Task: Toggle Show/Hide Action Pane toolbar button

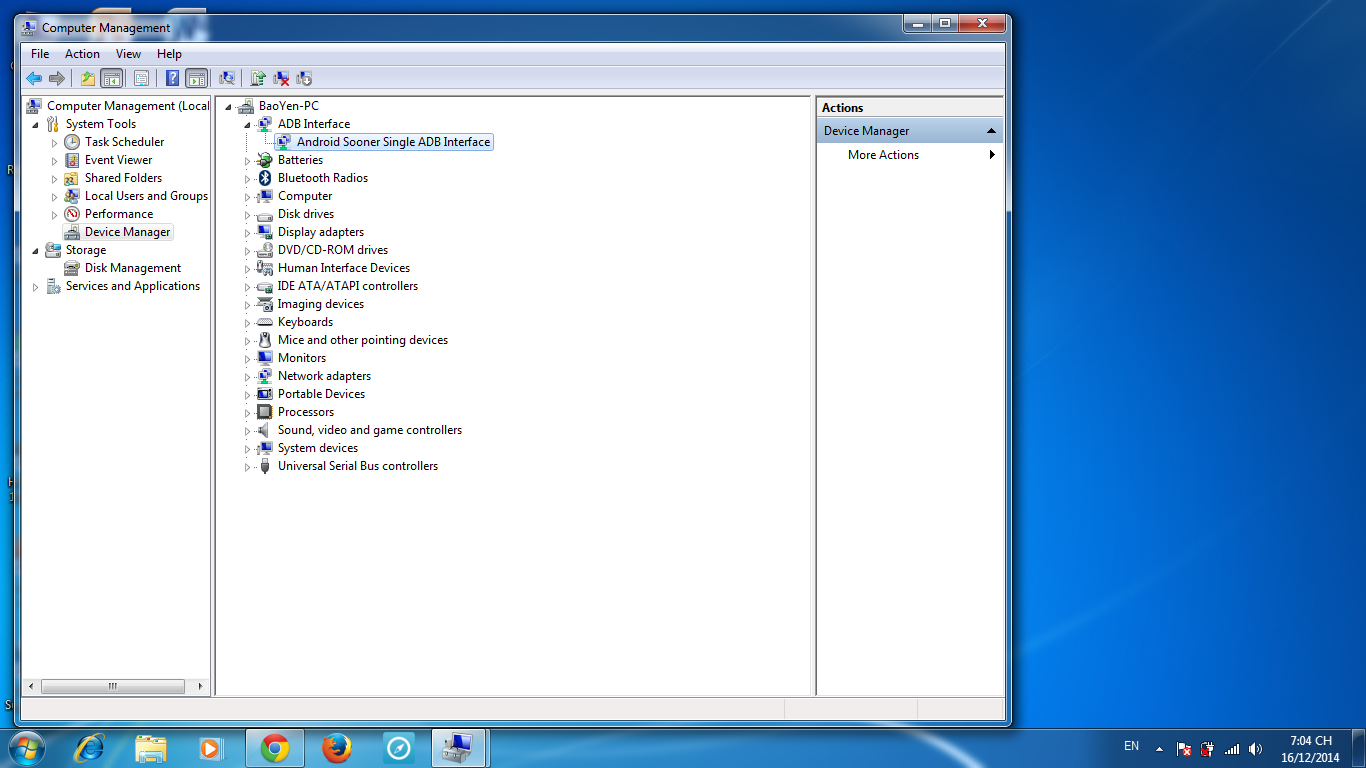Action: point(197,78)
